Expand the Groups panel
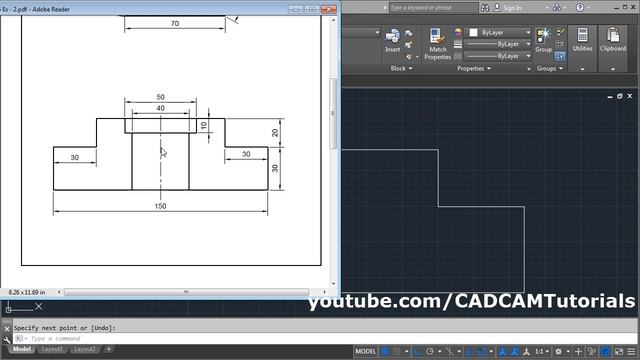The height and width of the screenshot is (360, 640). tap(549, 69)
